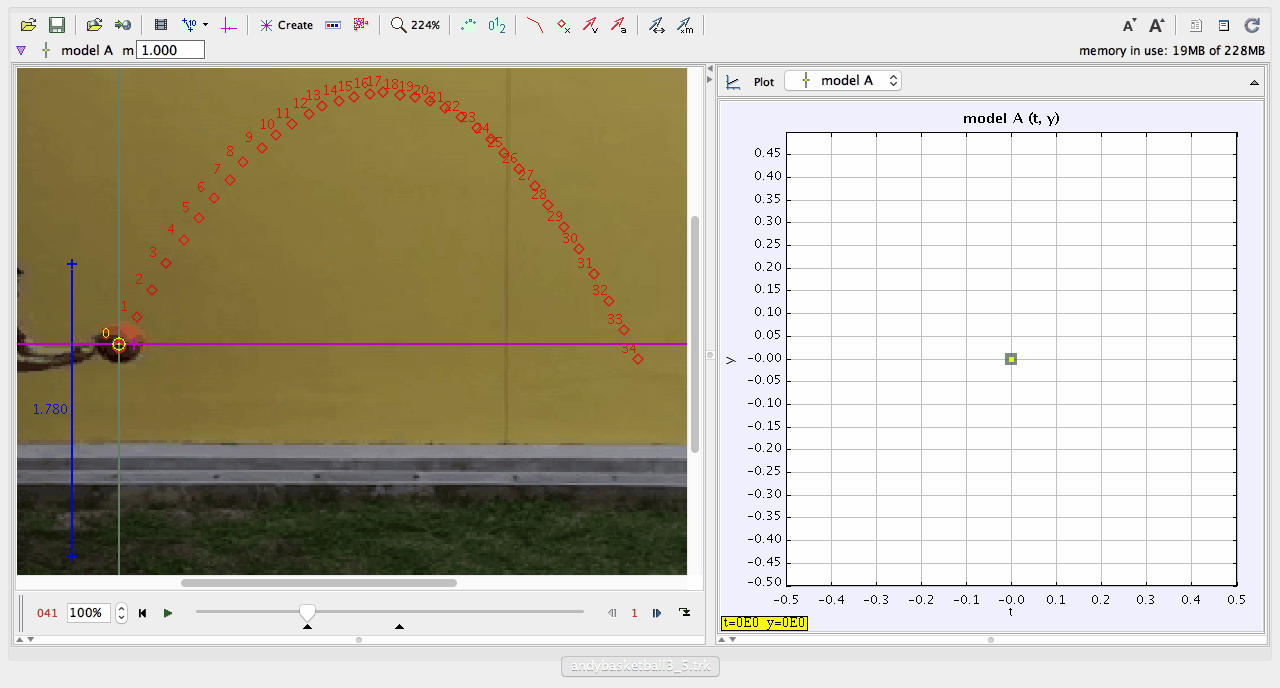Expand pane with left splitter arrows
The image size is (1280, 688).
point(24,639)
